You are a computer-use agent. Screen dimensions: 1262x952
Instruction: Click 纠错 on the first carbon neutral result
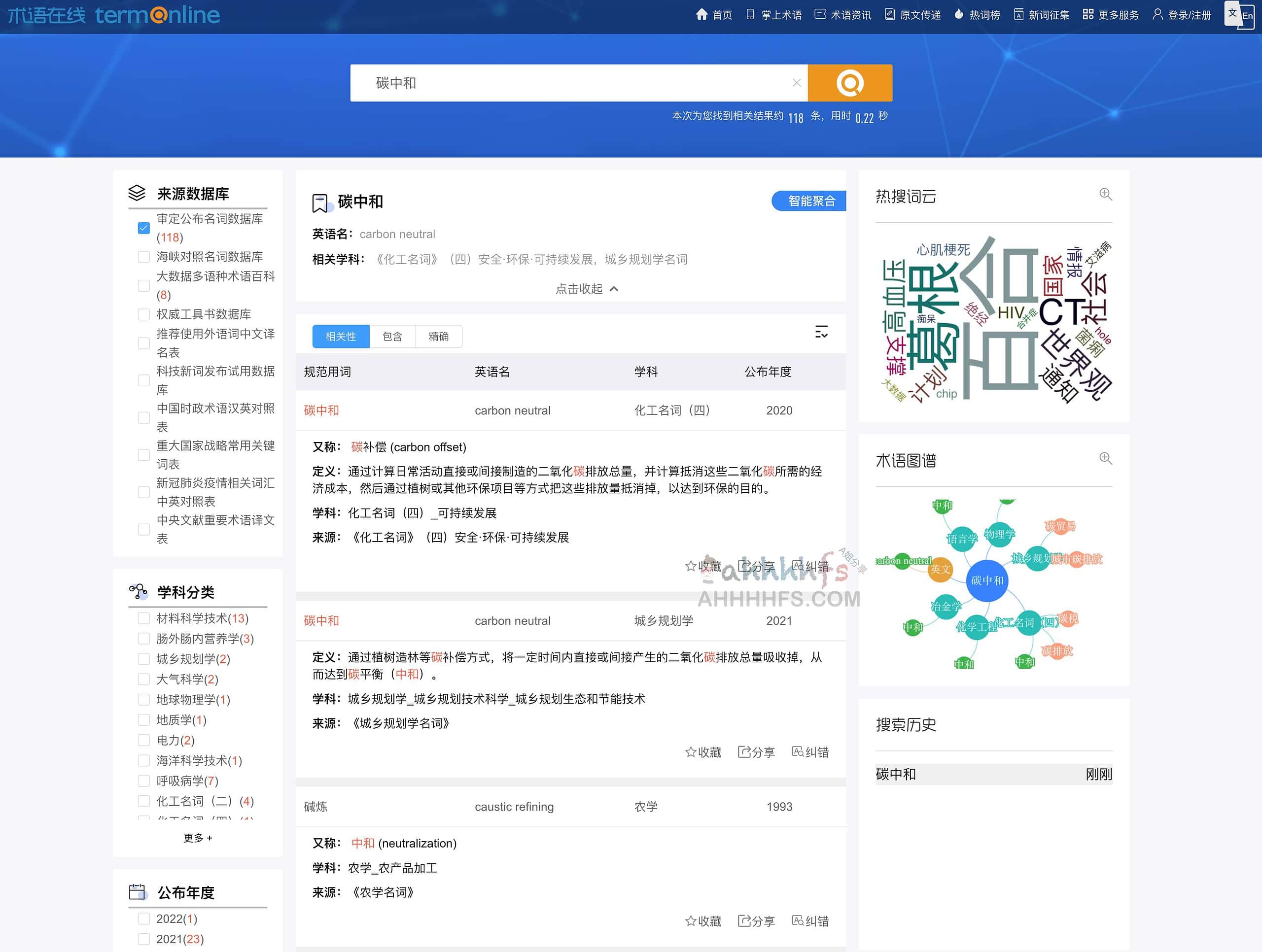coord(810,566)
